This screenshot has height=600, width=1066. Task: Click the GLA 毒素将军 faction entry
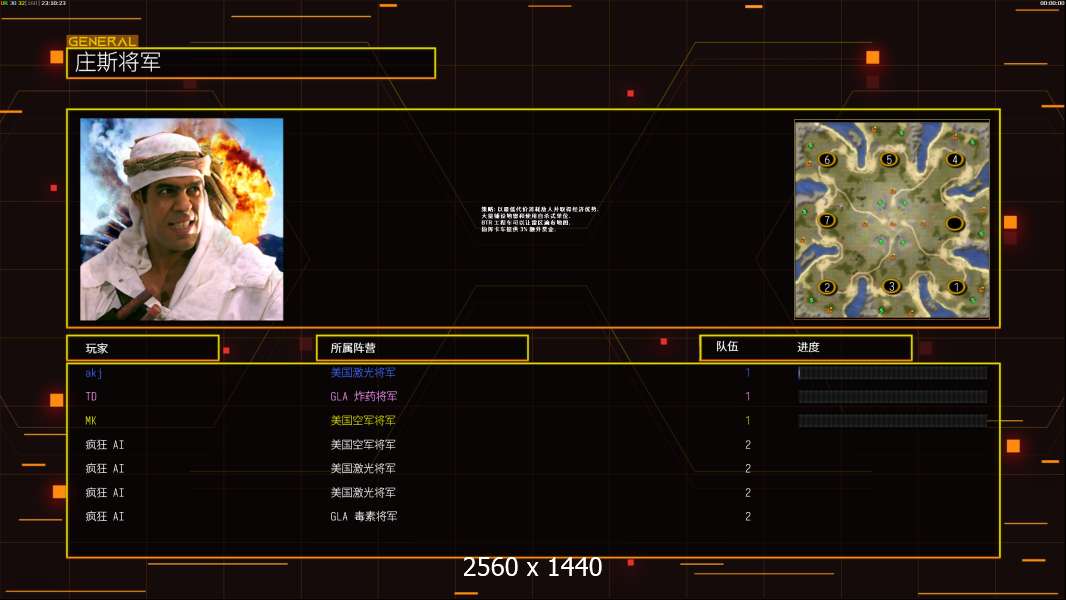(x=364, y=516)
